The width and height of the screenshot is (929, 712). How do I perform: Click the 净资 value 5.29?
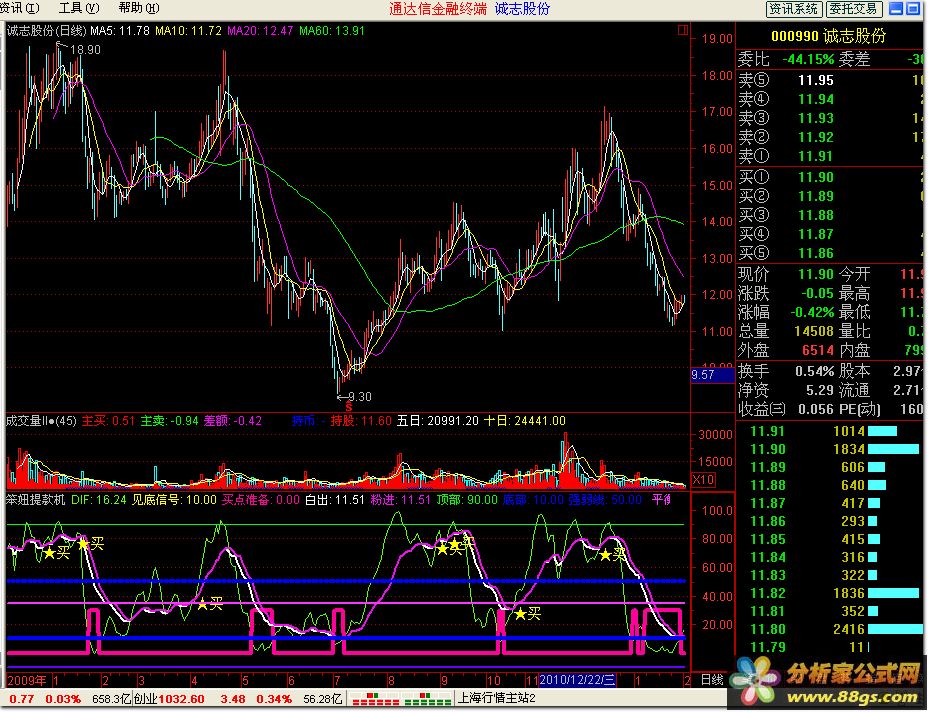coord(820,390)
